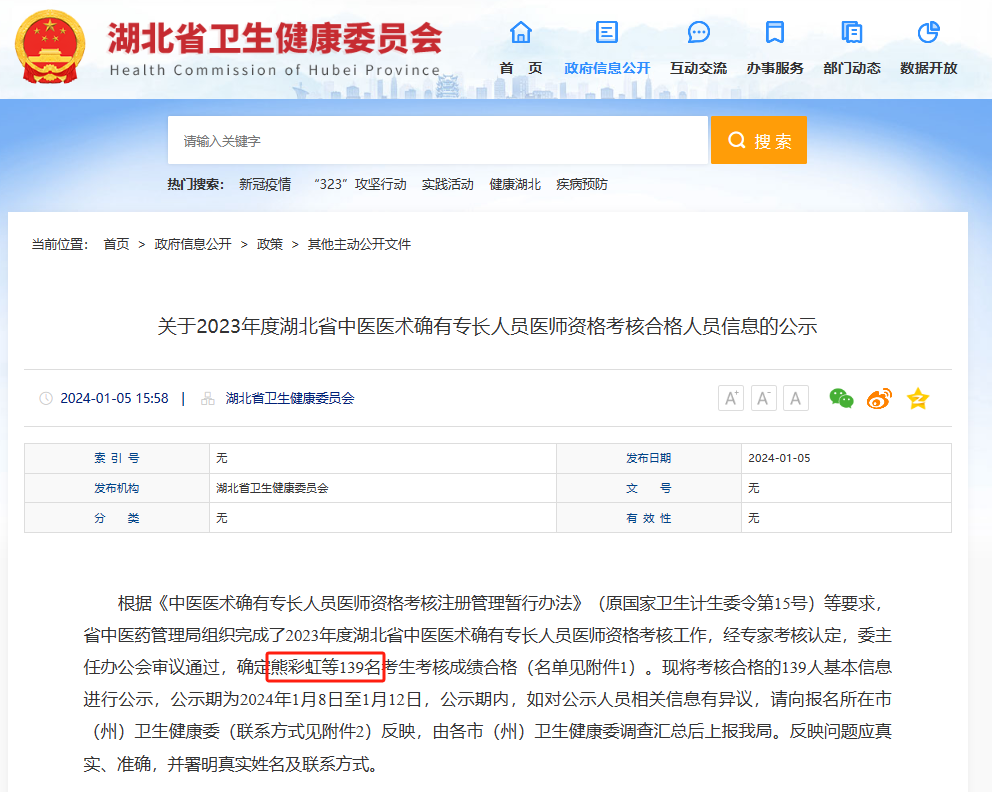Click the 分类 label cell
This screenshot has height=792, width=992.
[x=117, y=518]
